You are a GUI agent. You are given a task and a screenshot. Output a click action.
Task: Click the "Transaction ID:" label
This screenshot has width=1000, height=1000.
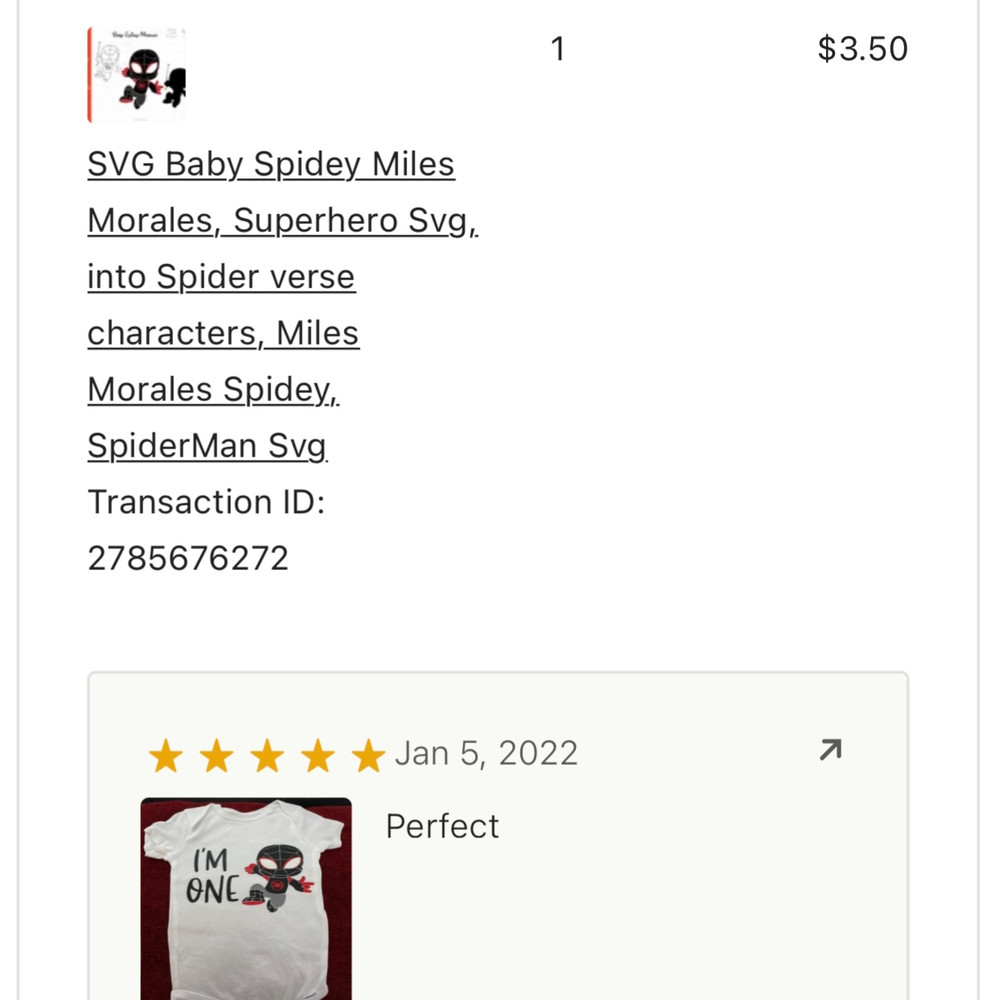tap(206, 501)
